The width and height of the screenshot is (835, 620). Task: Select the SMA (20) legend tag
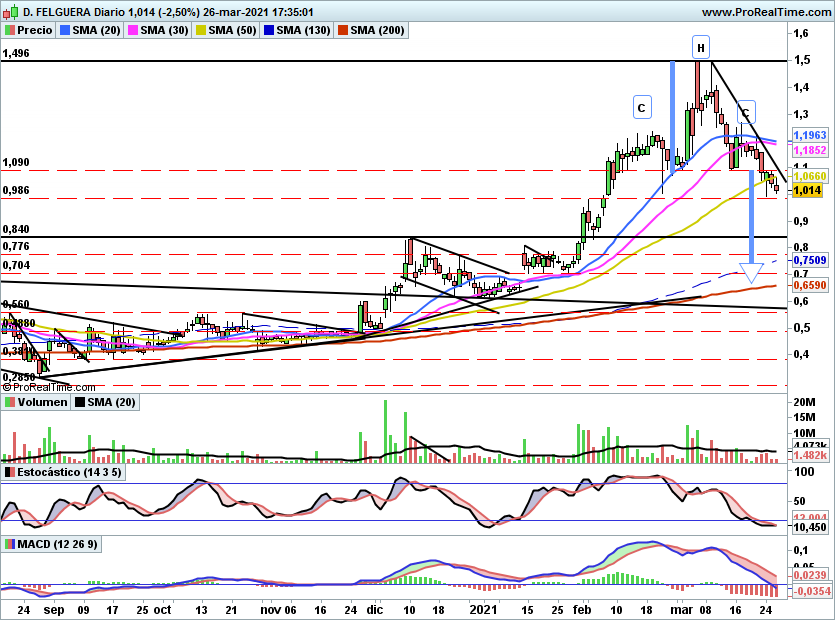[x=92, y=30]
